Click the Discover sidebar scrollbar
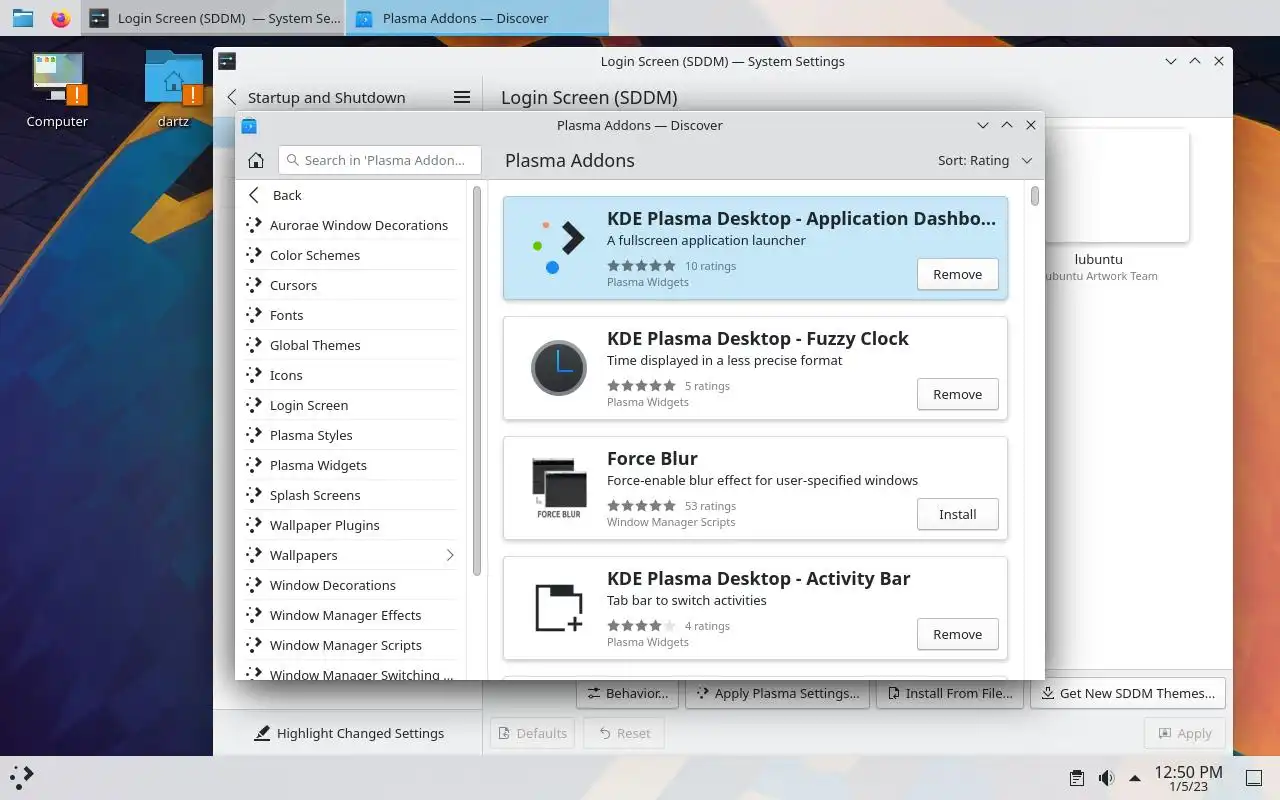The image size is (1280, 800). click(477, 380)
